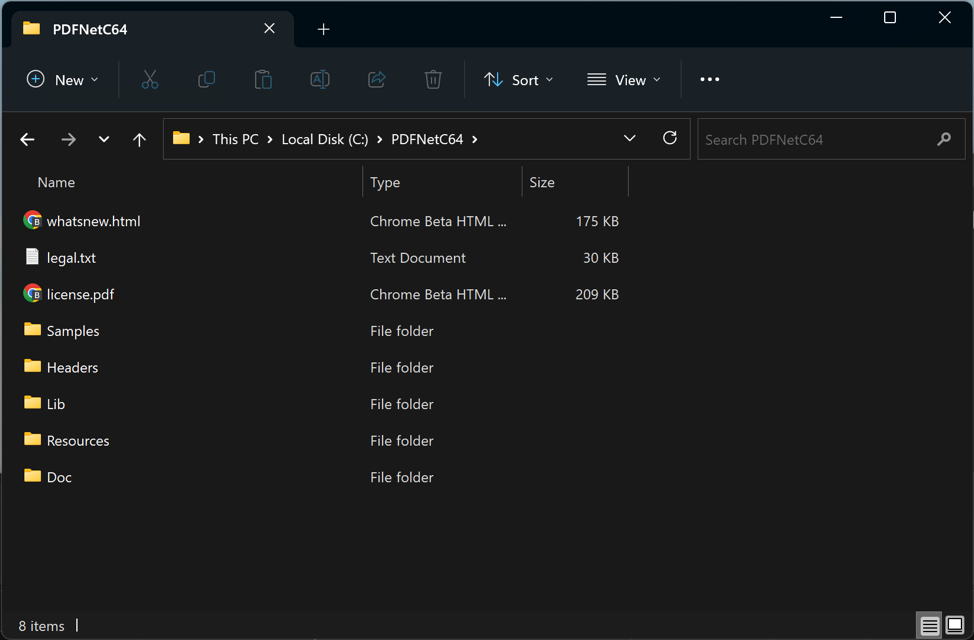This screenshot has height=640, width=974.
Task: Add a new tab with plus
Action: (323, 29)
